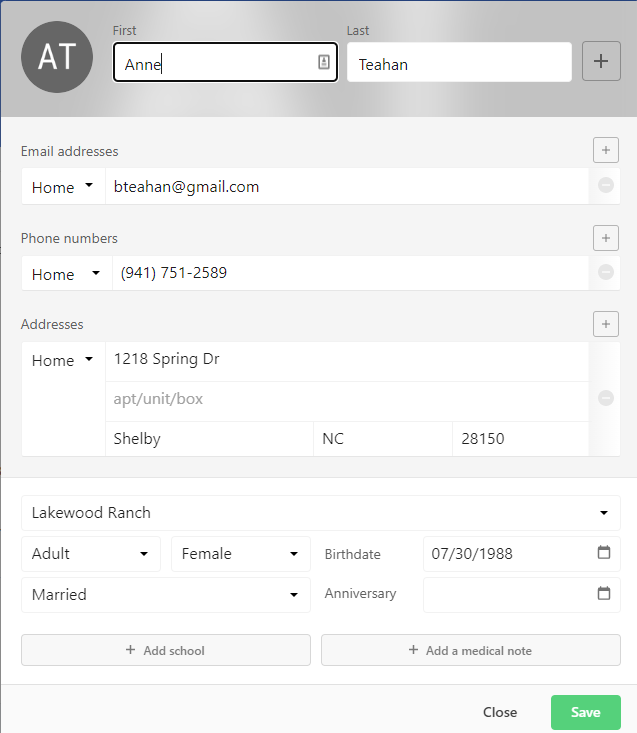
Task: Add another email address with plus icon
Action: (605, 151)
